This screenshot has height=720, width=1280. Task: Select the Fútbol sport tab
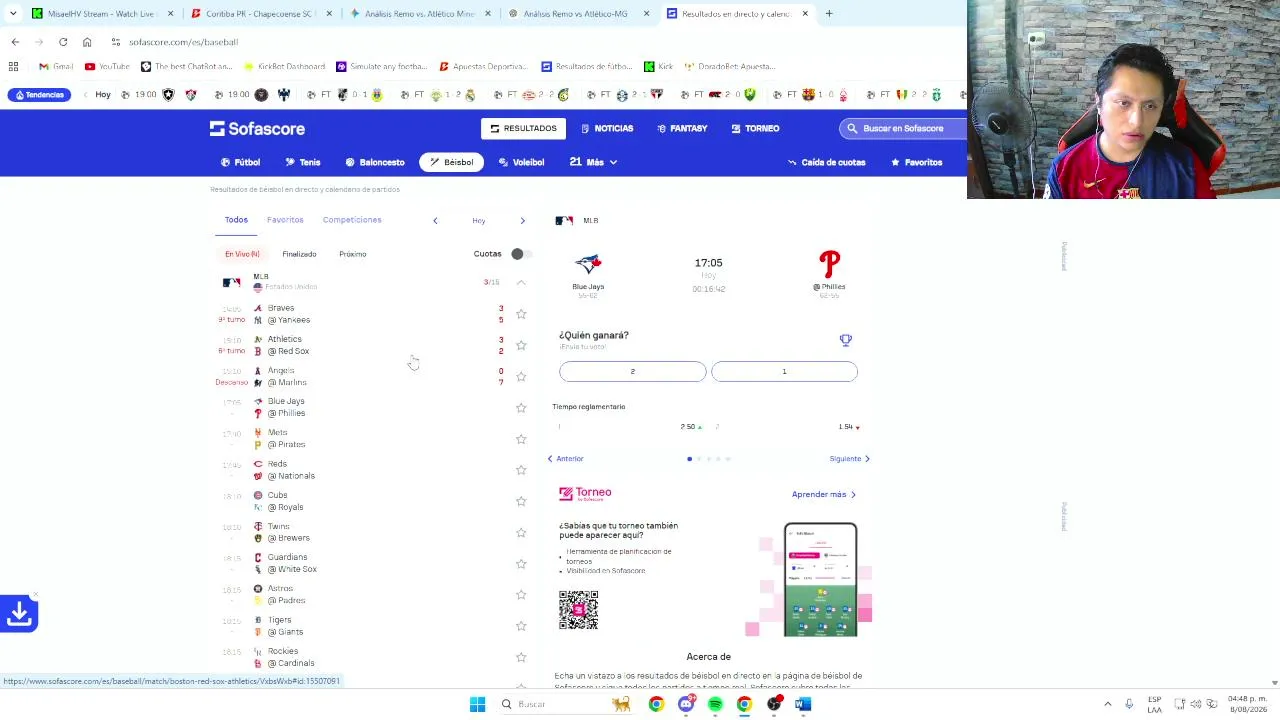tap(240, 162)
